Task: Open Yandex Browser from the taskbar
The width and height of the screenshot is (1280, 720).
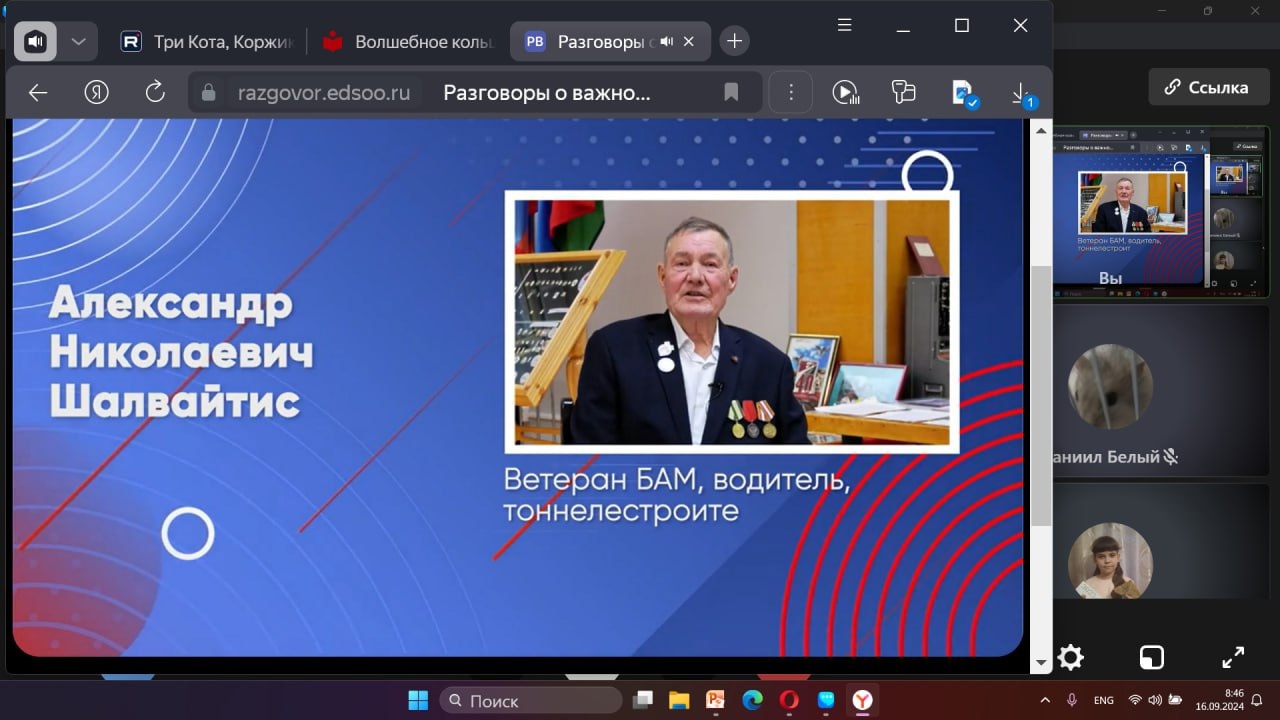Action: [x=862, y=700]
